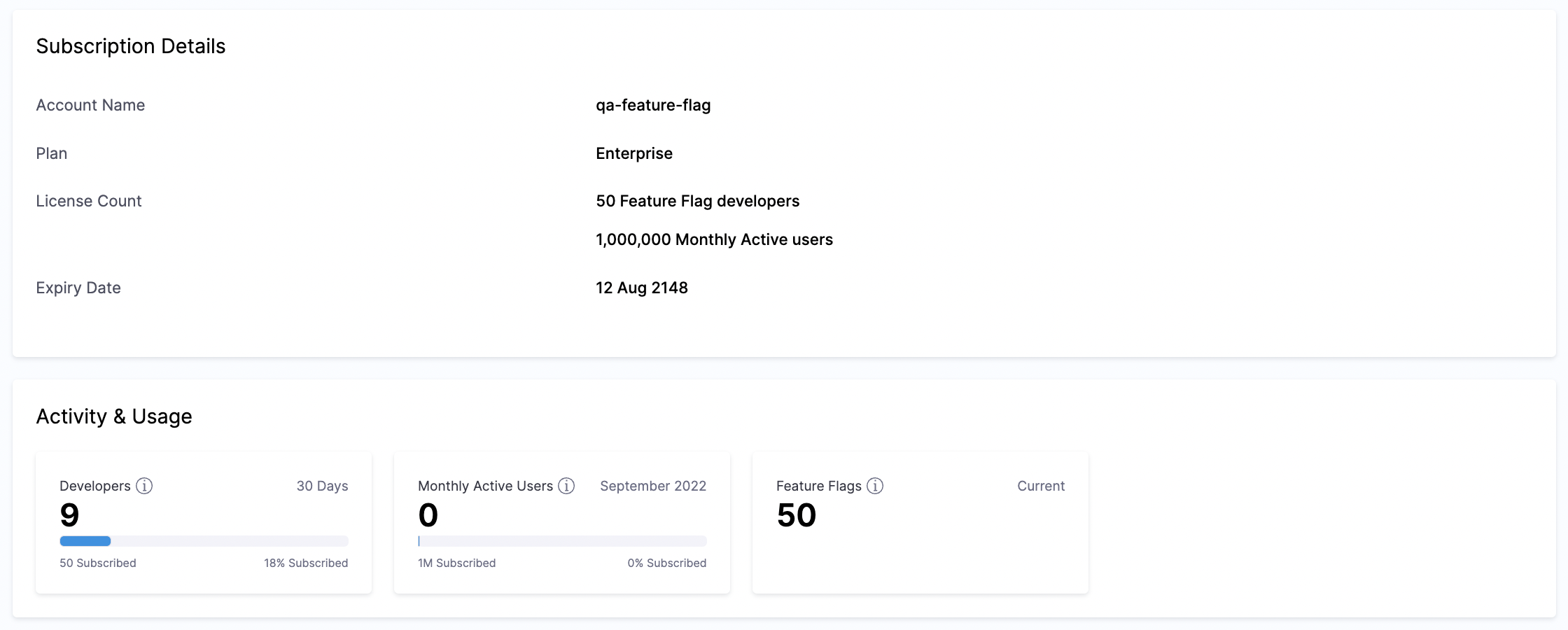The height and width of the screenshot is (630, 1568).
Task: Click the September 2022 period label
Action: 652,486
